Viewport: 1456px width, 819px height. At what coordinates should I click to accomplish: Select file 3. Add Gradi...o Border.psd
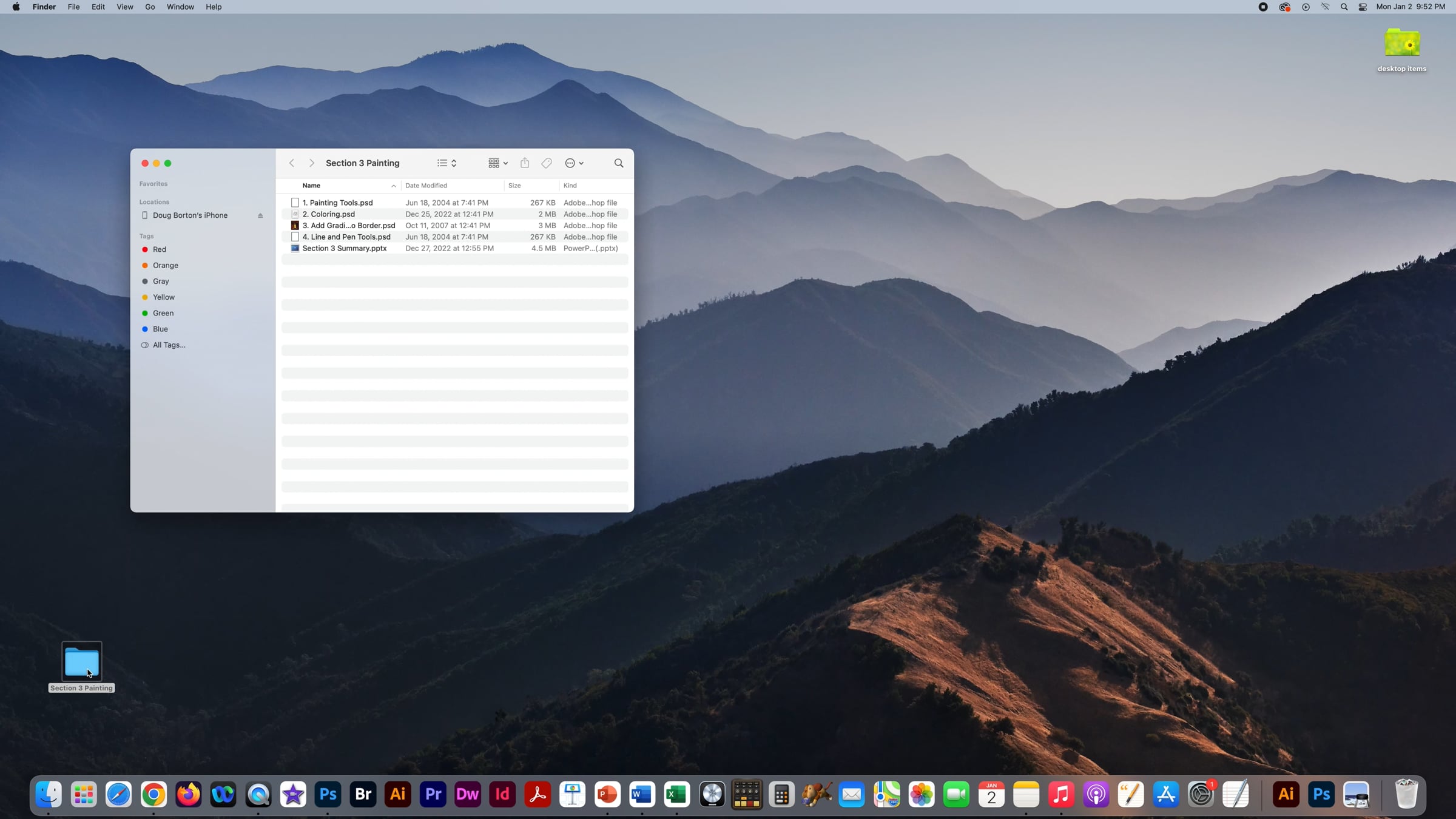pyautogui.click(x=454, y=226)
